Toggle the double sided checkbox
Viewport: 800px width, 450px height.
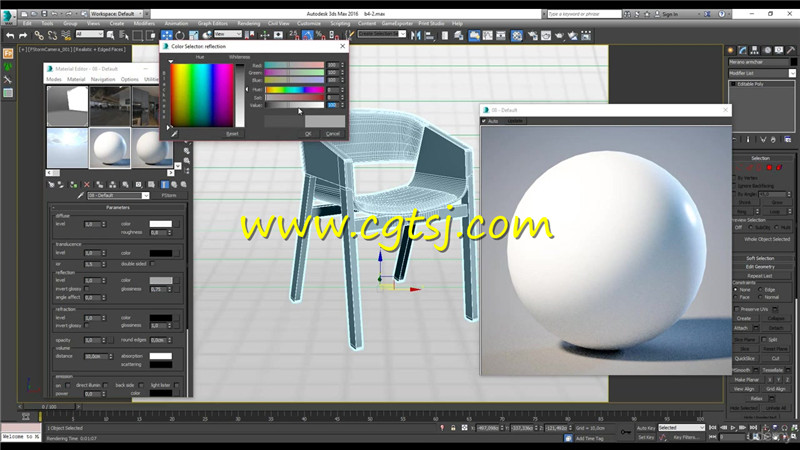(153, 264)
